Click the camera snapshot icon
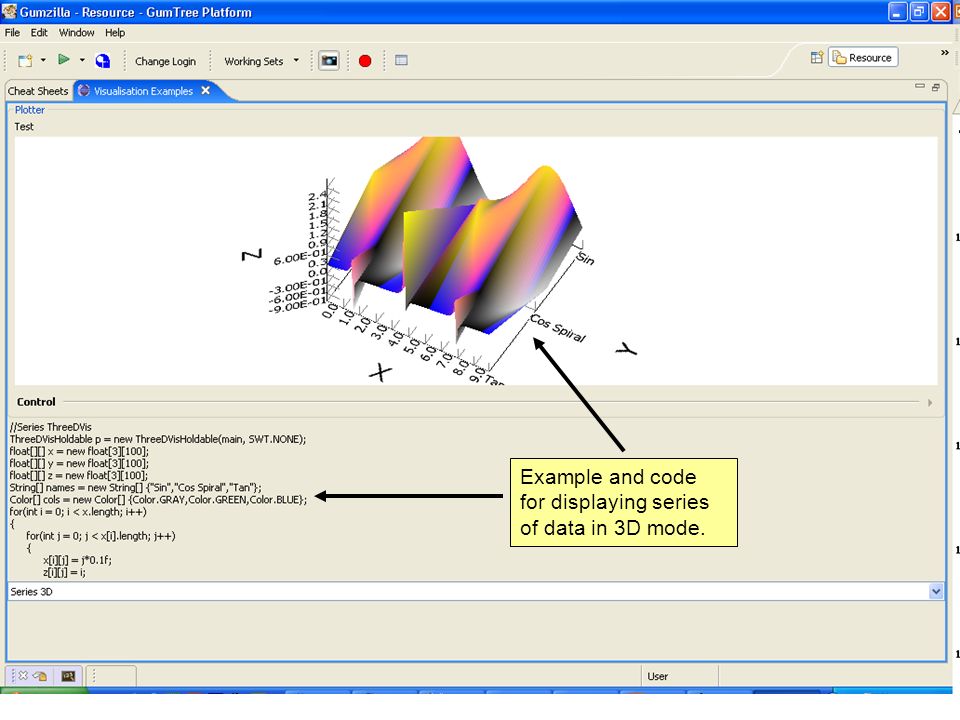This screenshot has height=720, width=960. coord(329,61)
